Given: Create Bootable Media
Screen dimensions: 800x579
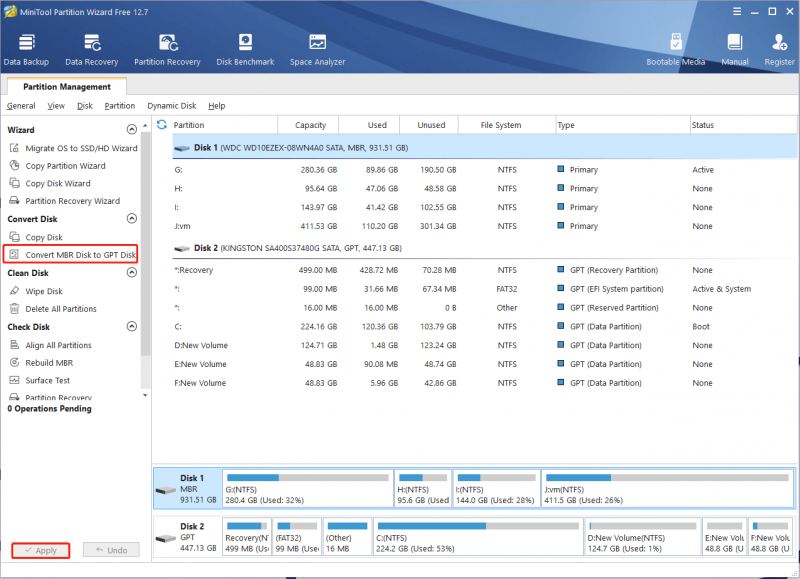Looking at the screenshot, I should pyautogui.click(x=676, y=49).
